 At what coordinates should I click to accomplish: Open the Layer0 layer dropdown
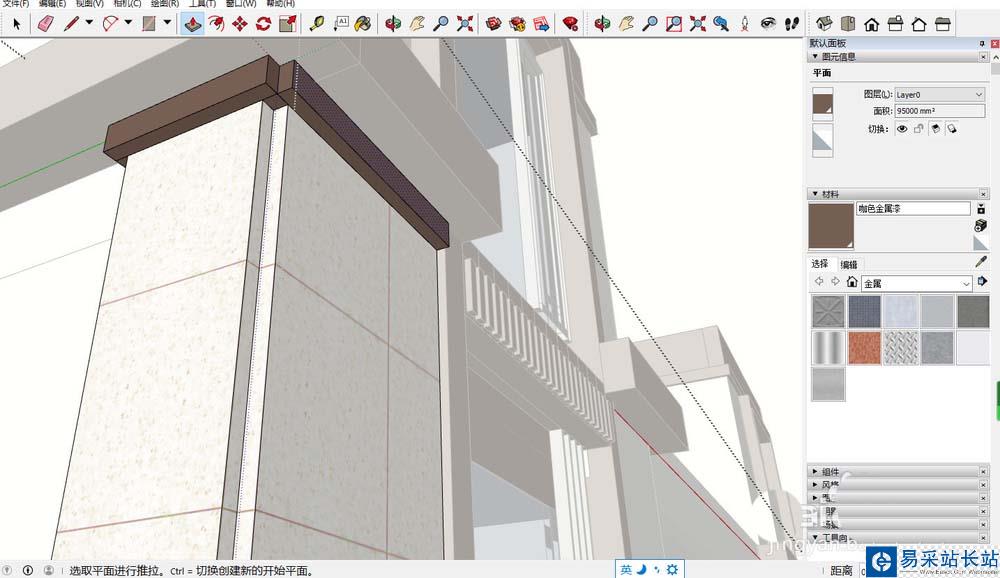[939, 94]
